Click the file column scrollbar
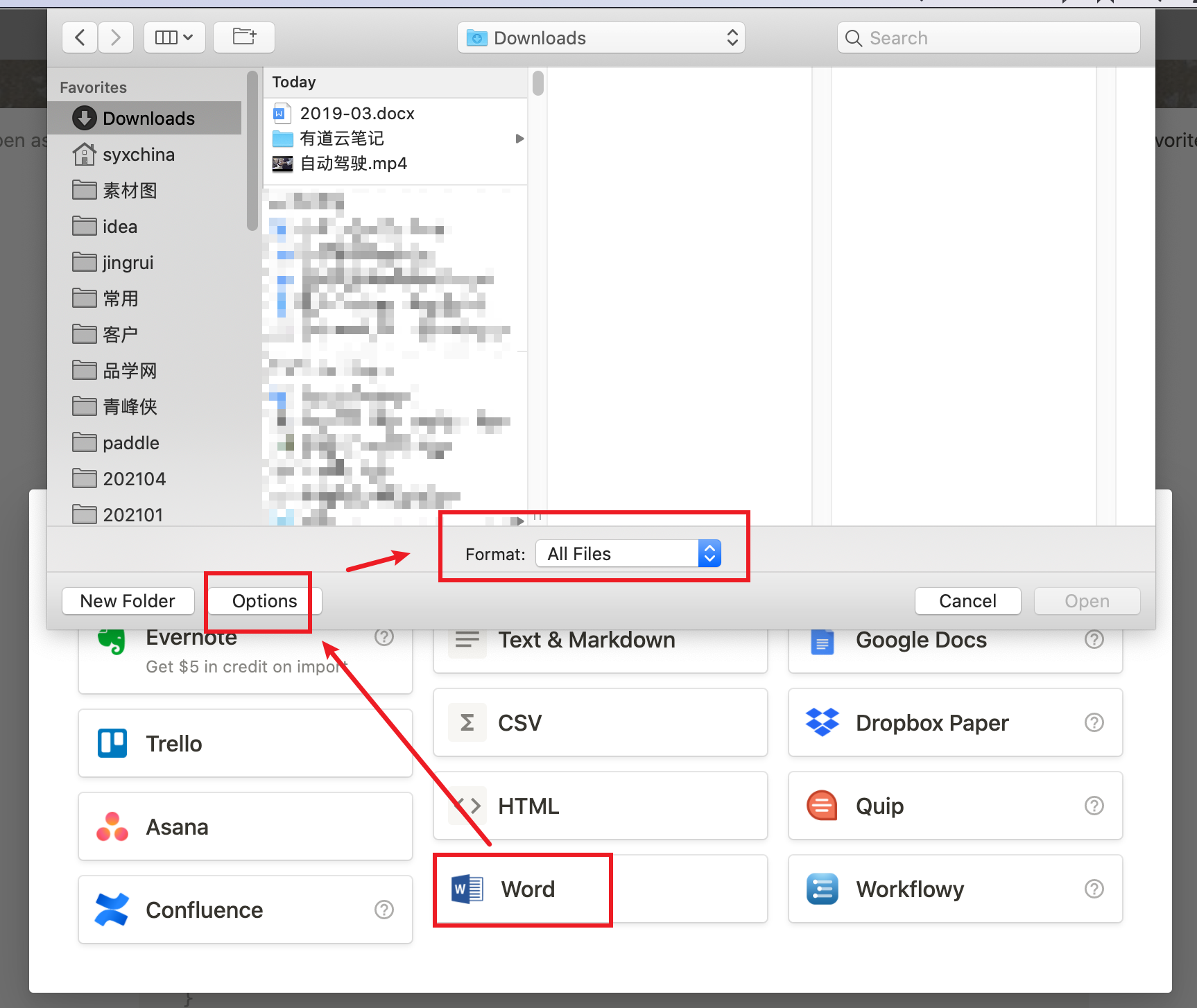This screenshot has height=1008, width=1197. coord(537,82)
